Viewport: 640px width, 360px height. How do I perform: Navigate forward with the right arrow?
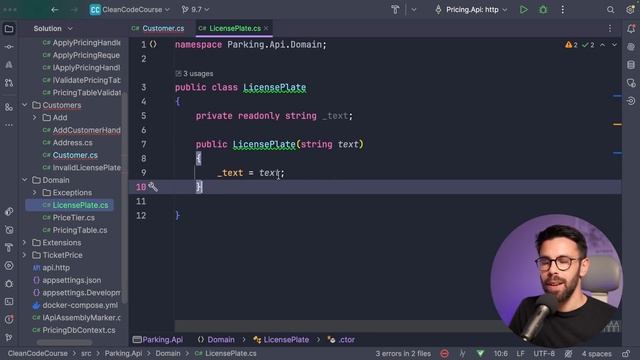pos(74,9)
